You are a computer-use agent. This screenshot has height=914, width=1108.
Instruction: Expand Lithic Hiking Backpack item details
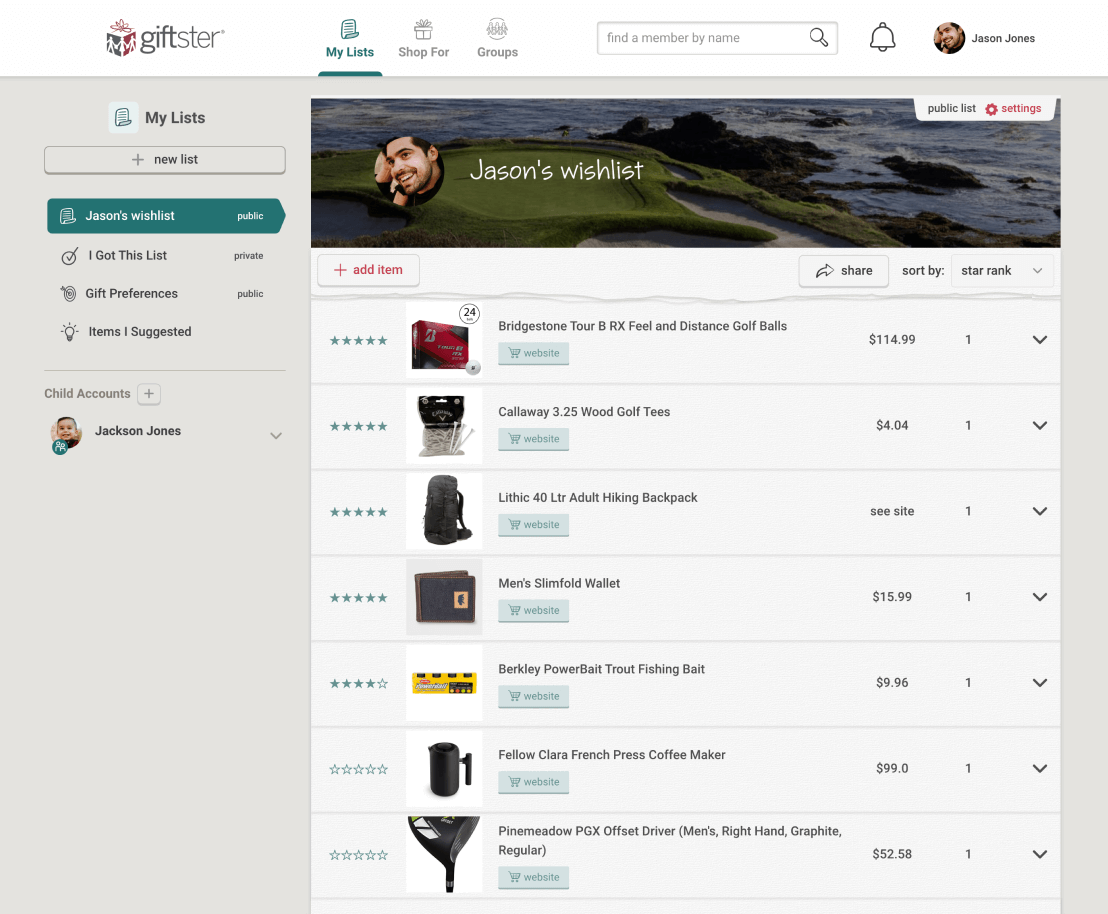tap(1039, 511)
